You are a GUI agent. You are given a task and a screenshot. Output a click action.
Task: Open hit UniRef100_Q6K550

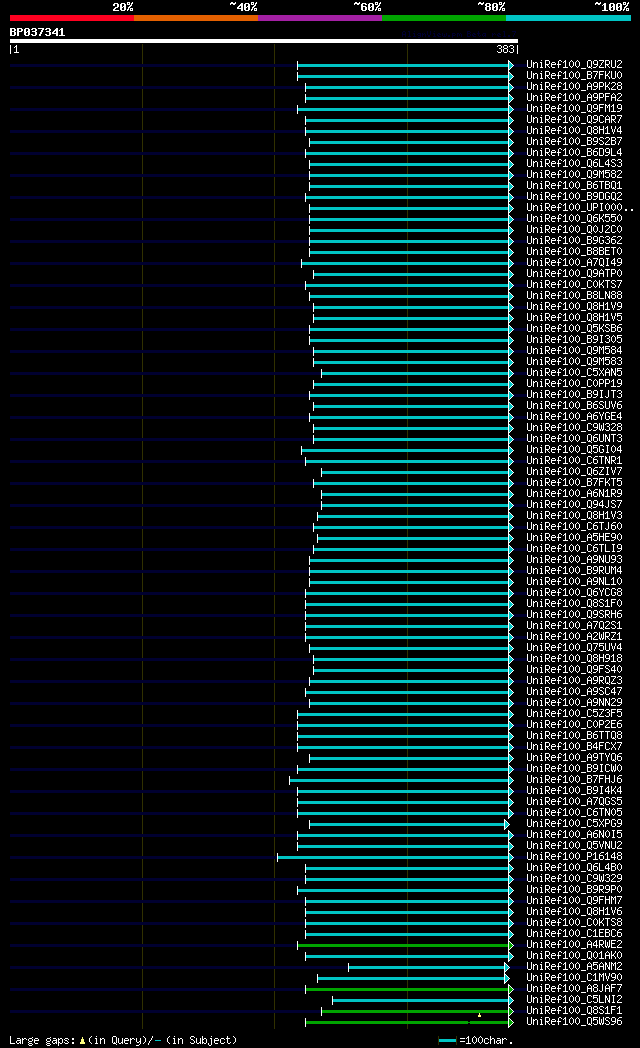point(574,219)
